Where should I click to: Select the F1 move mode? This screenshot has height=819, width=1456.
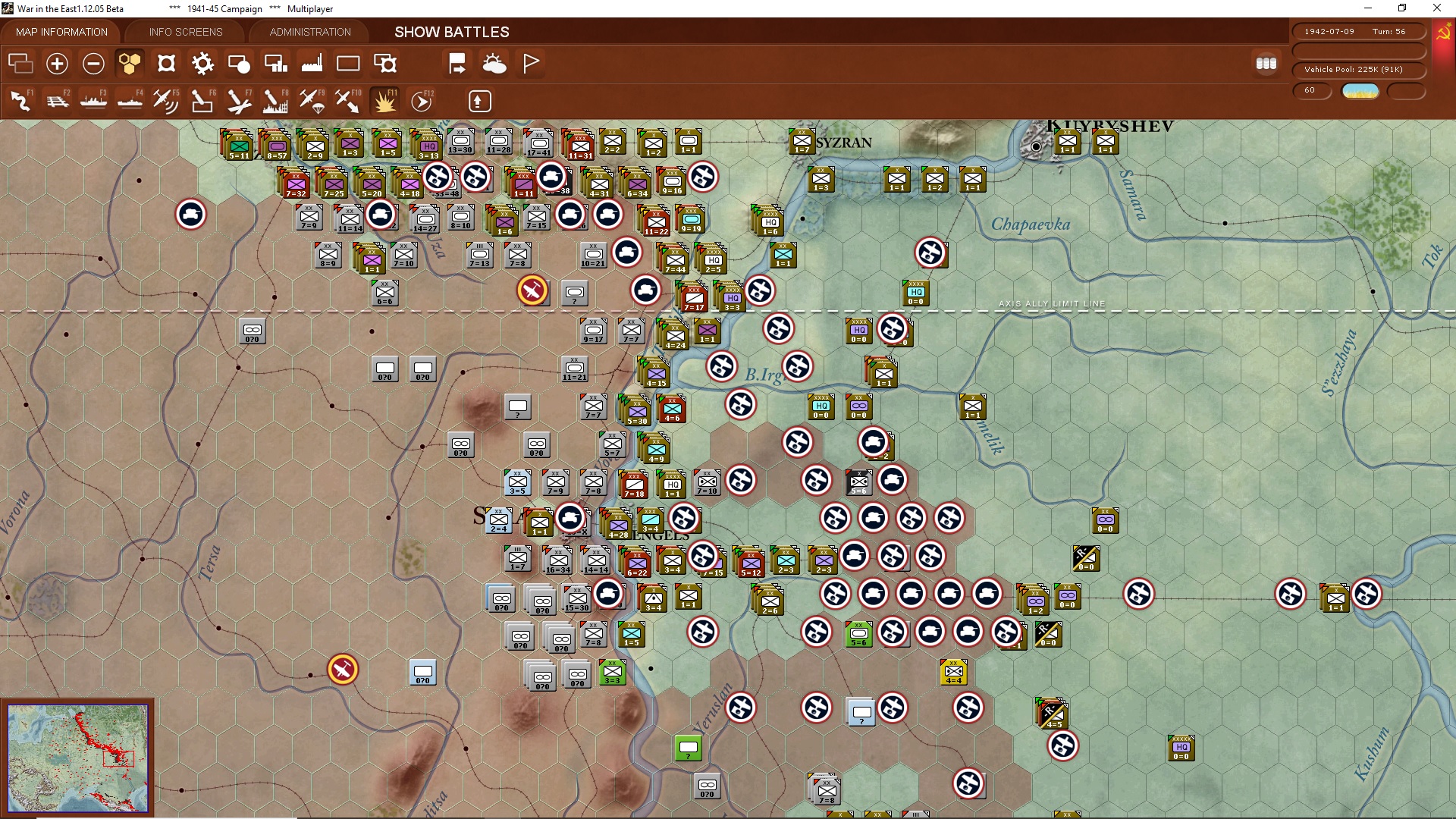tap(20, 101)
